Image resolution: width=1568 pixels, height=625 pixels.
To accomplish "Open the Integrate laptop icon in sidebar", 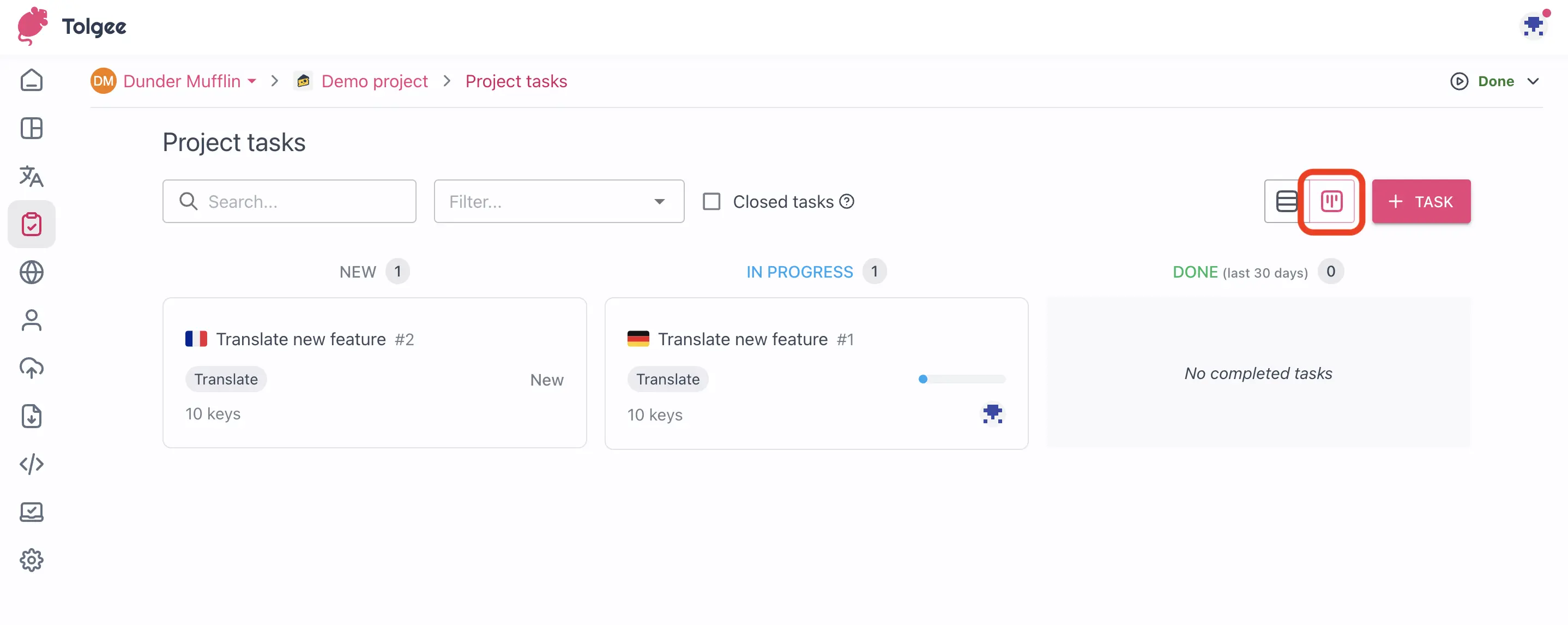I will pyautogui.click(x=31, y=512).
